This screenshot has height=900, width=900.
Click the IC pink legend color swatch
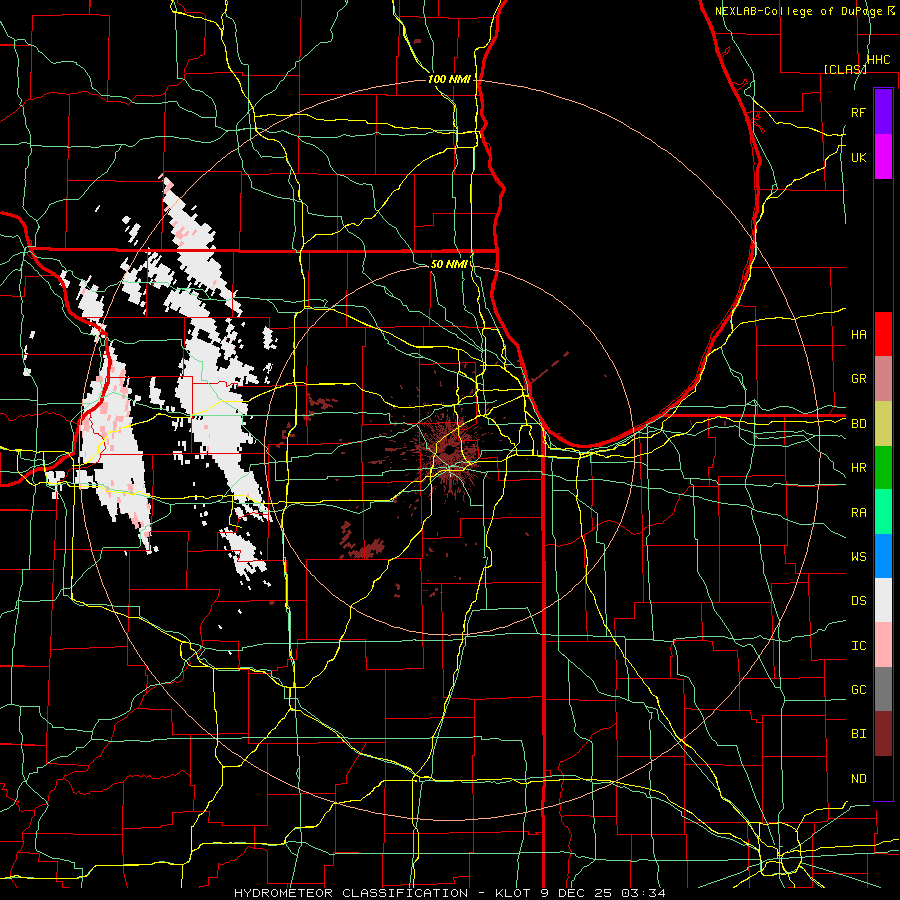[x=883, y=645]
